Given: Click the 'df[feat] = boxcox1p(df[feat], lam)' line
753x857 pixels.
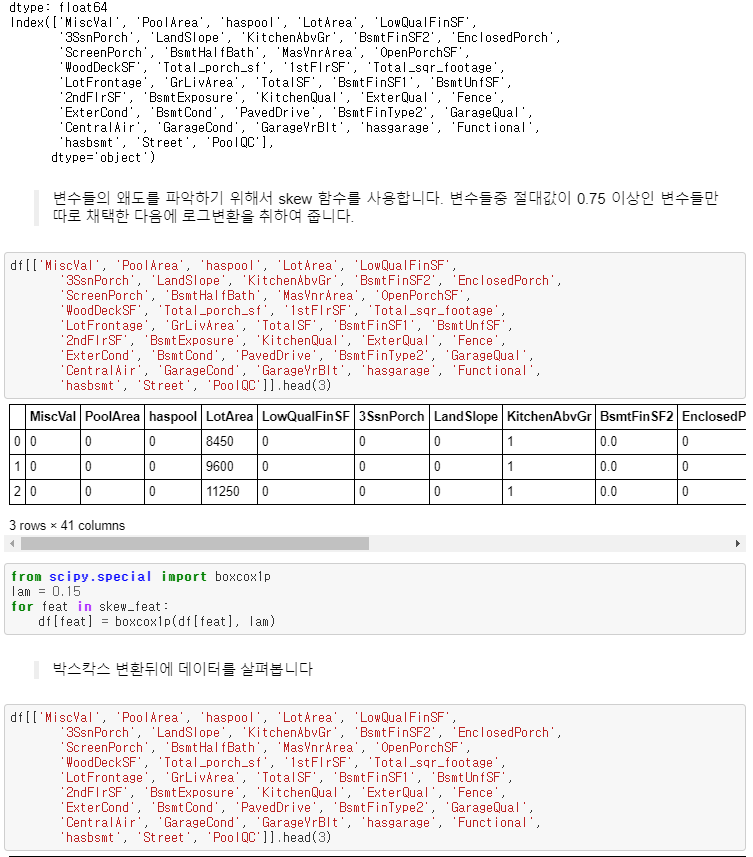Looking at the screenshot, I should point(157,622).
